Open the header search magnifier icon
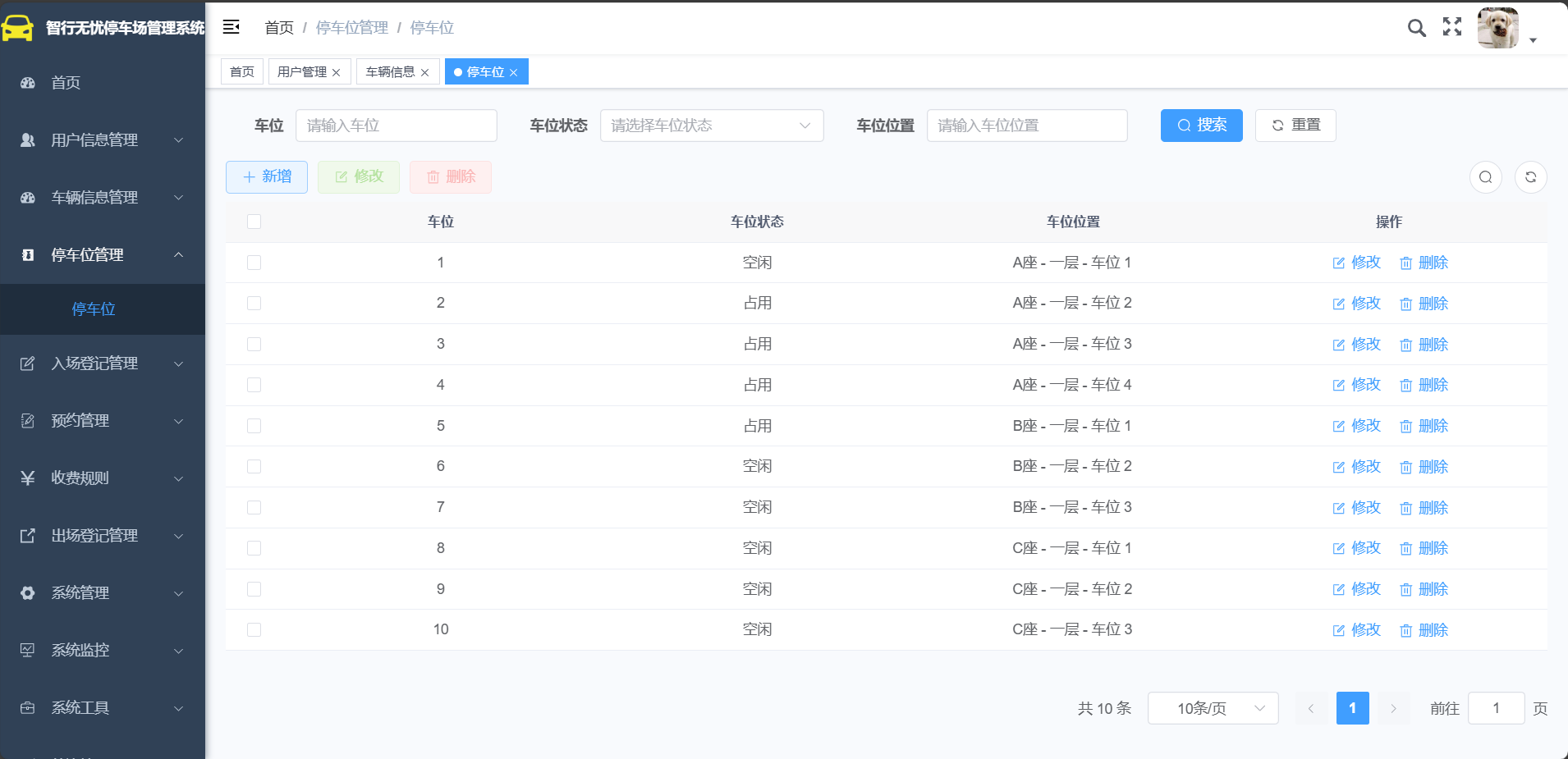The width and height of the screenshot is (1568, 759). point(1416,28)
